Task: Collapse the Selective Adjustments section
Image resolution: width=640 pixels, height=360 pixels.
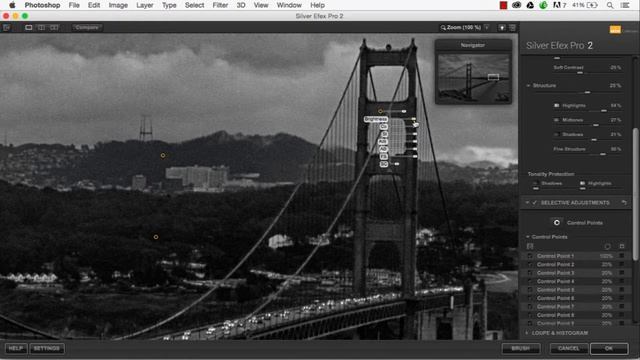Action: tap(527, 202)
